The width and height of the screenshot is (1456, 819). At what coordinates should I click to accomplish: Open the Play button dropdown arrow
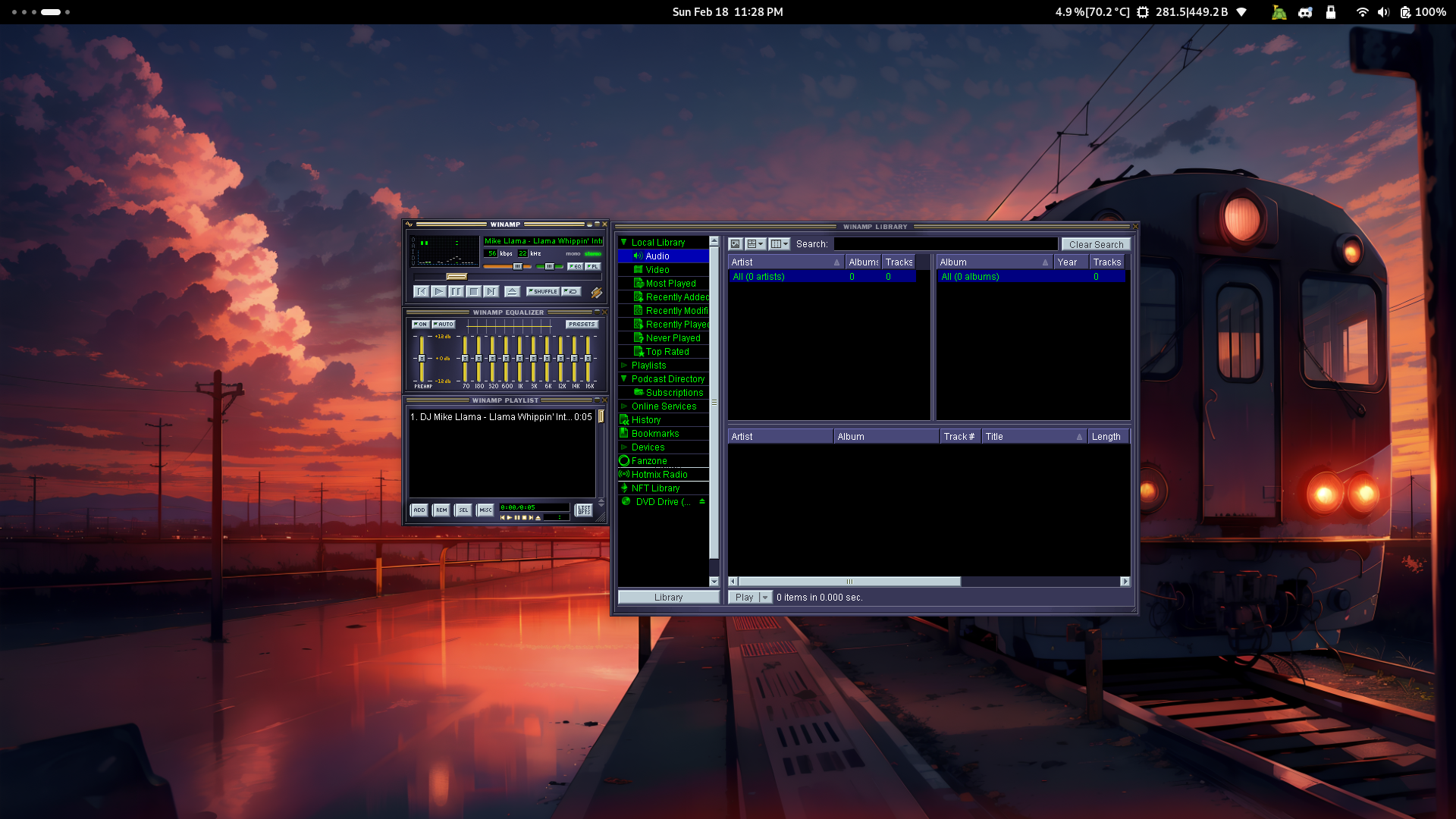pos(765,598)
